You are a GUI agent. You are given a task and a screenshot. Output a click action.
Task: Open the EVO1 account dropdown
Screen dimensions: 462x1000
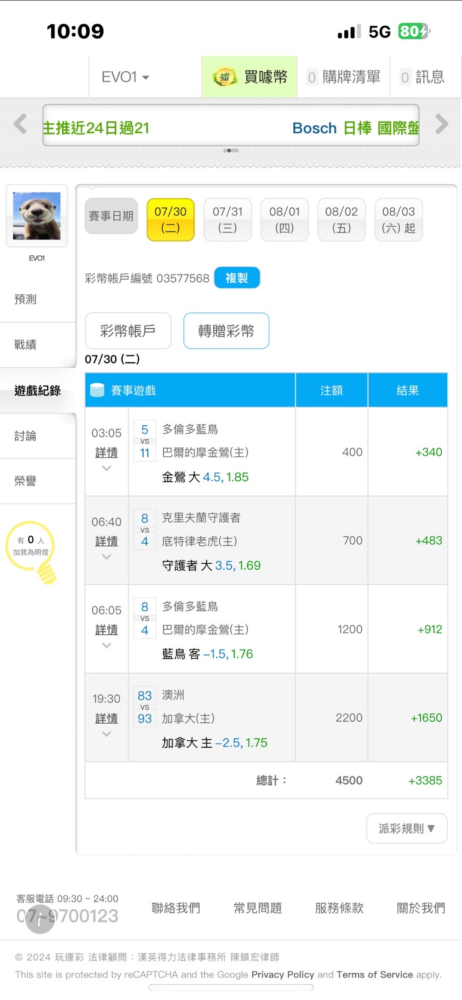click(x=126, y=77)
